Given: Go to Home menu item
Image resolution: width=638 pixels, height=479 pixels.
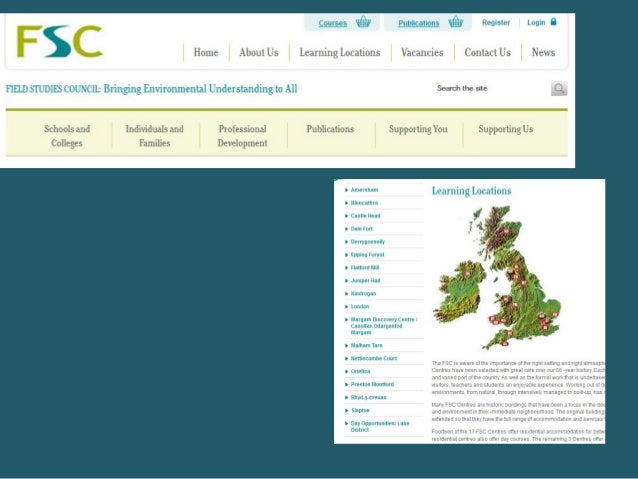Looking at the screenshot, I should (205, 52).
